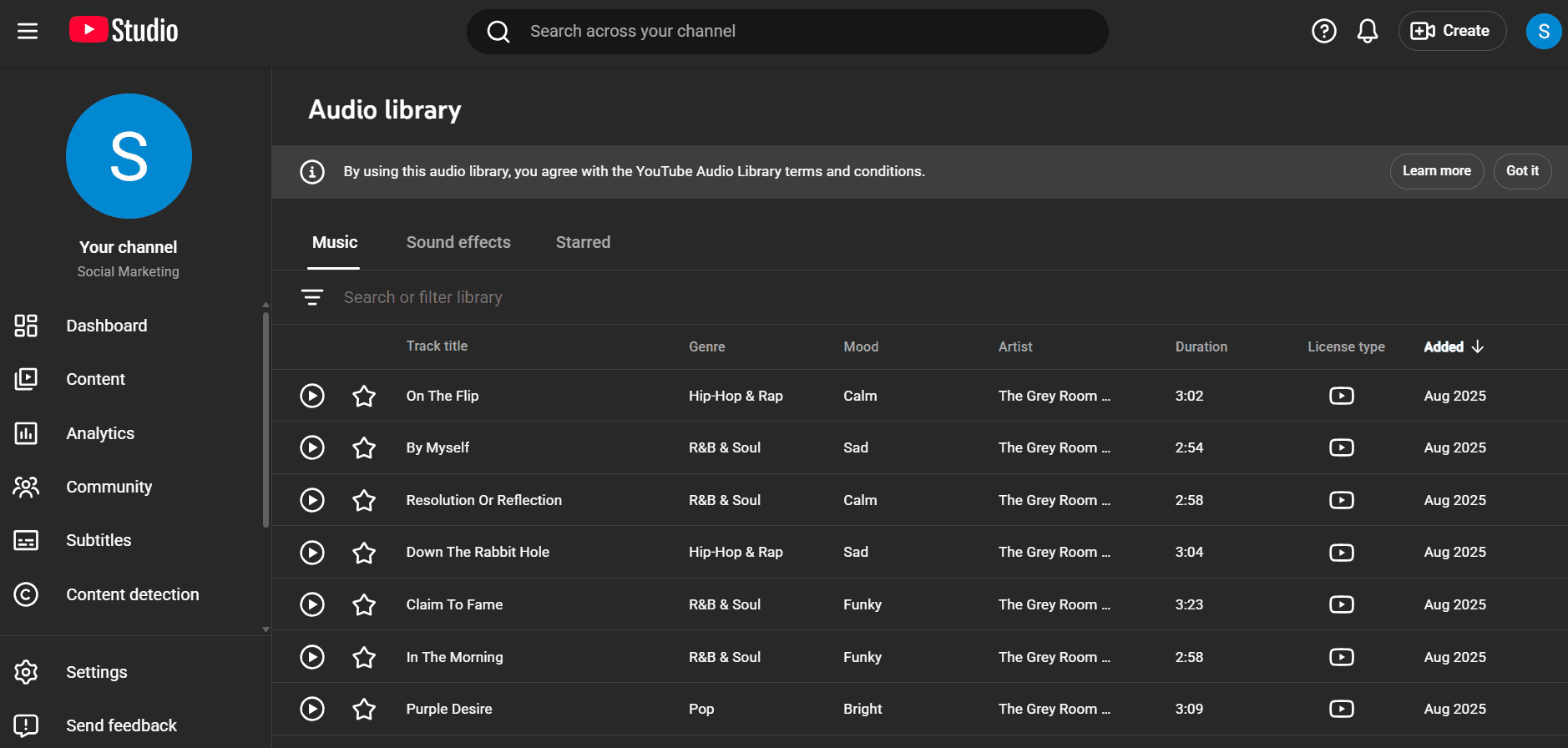Click license type icon for By Myself

tap(1342, 447)
